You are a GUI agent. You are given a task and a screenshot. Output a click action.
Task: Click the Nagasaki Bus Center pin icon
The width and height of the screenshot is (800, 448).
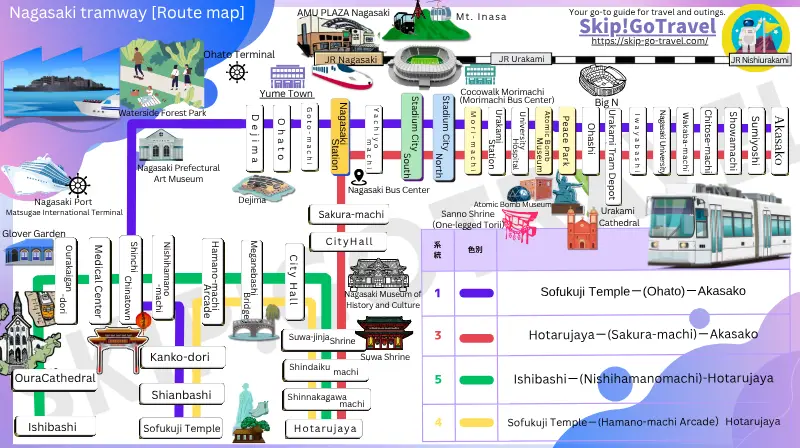click(x=359, y=177)
